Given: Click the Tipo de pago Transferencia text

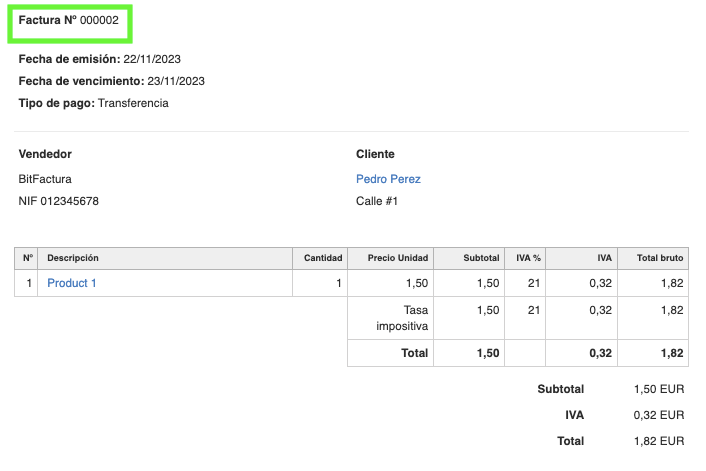Looking at the screenshot, I should 133,103.
